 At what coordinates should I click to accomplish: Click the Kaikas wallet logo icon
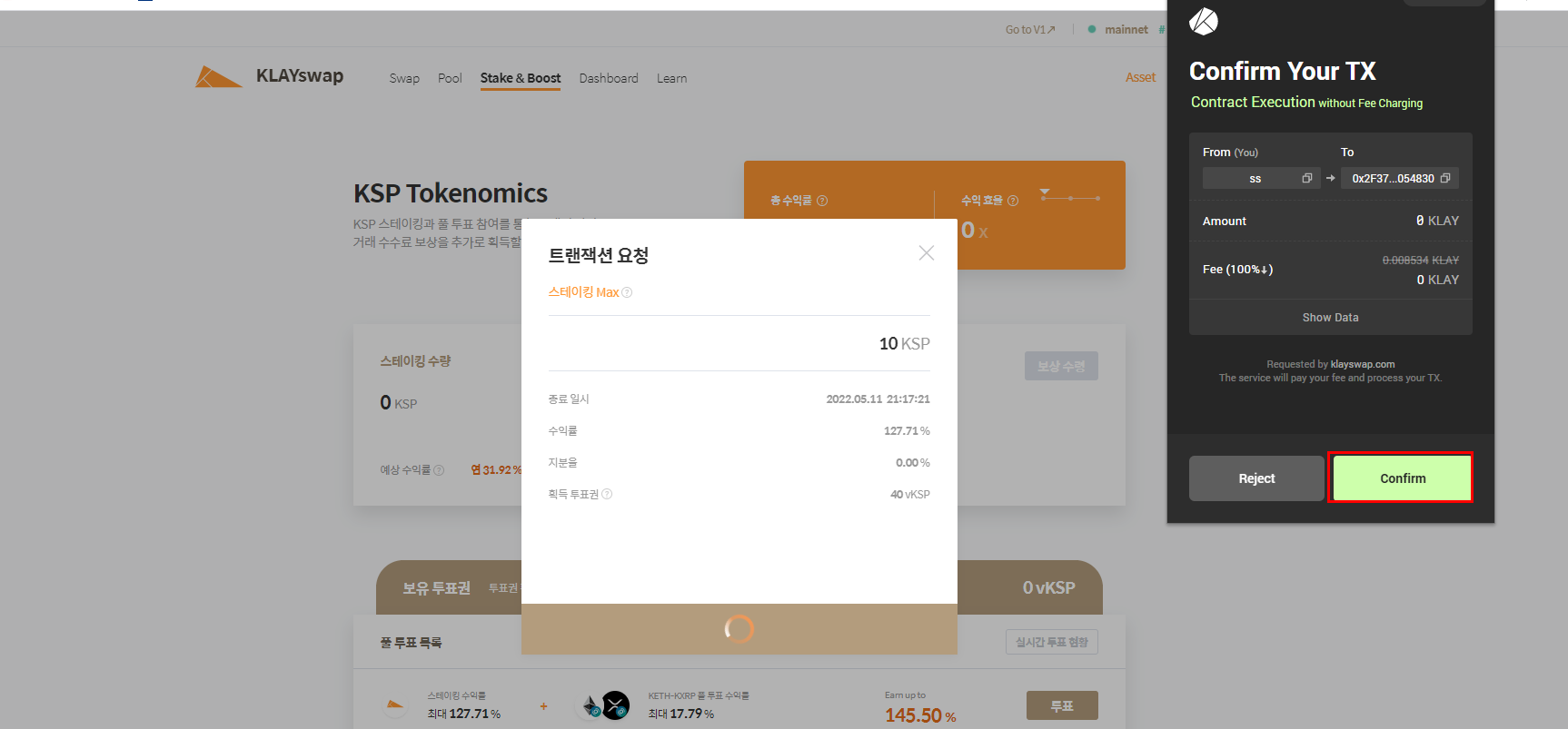(1203, 21)
